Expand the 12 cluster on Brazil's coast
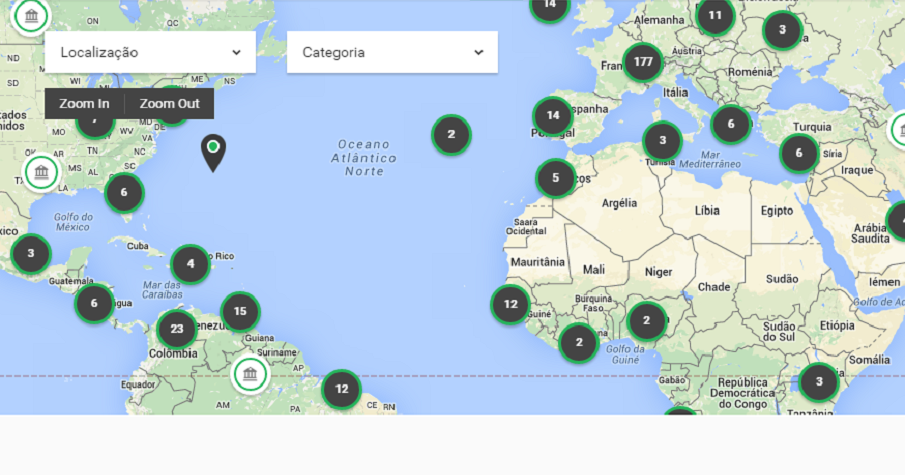The width and height of the screenshot is (905, 475). [x=341, y=389]
